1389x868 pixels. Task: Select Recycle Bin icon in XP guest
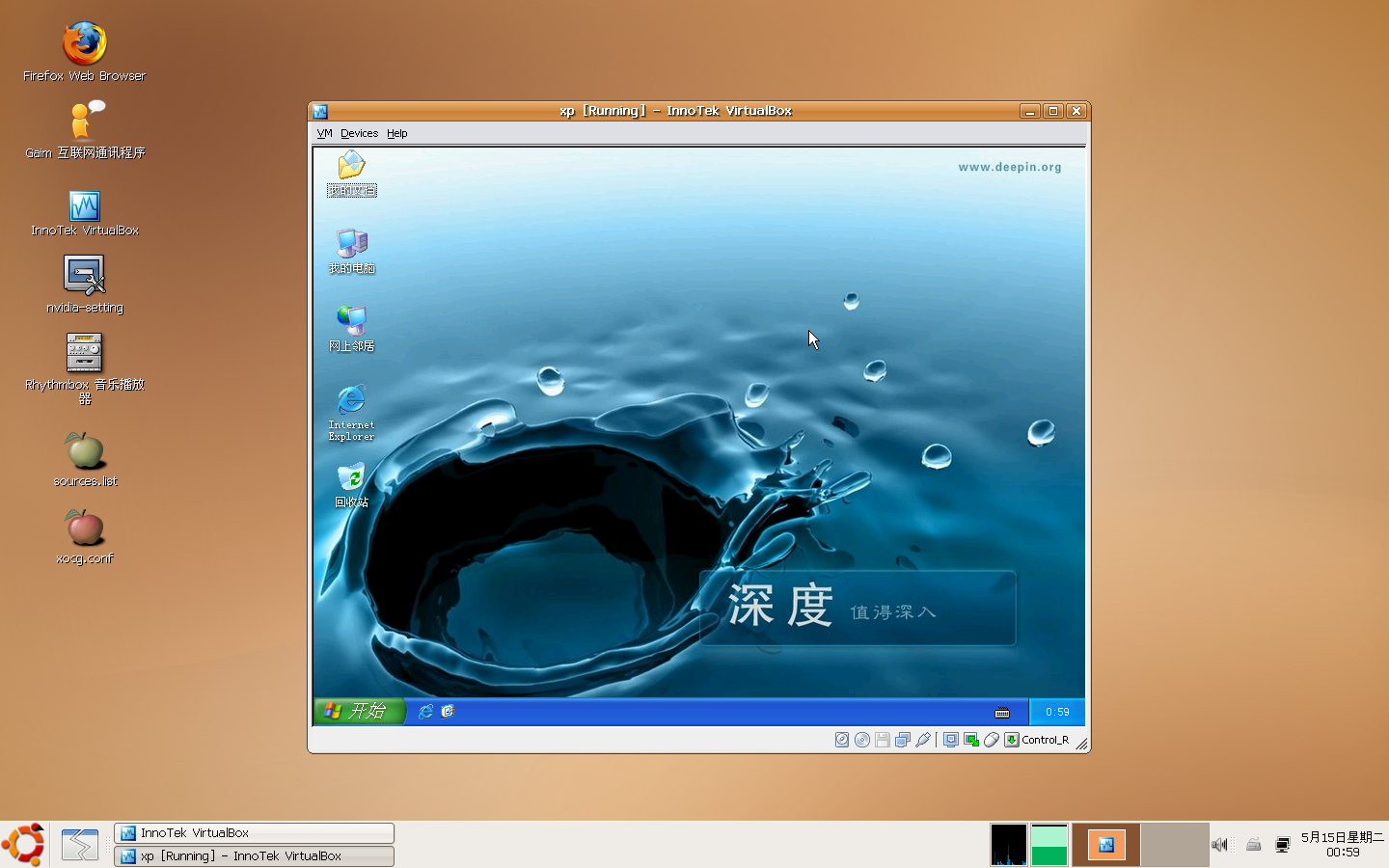[x=352, y=485]
